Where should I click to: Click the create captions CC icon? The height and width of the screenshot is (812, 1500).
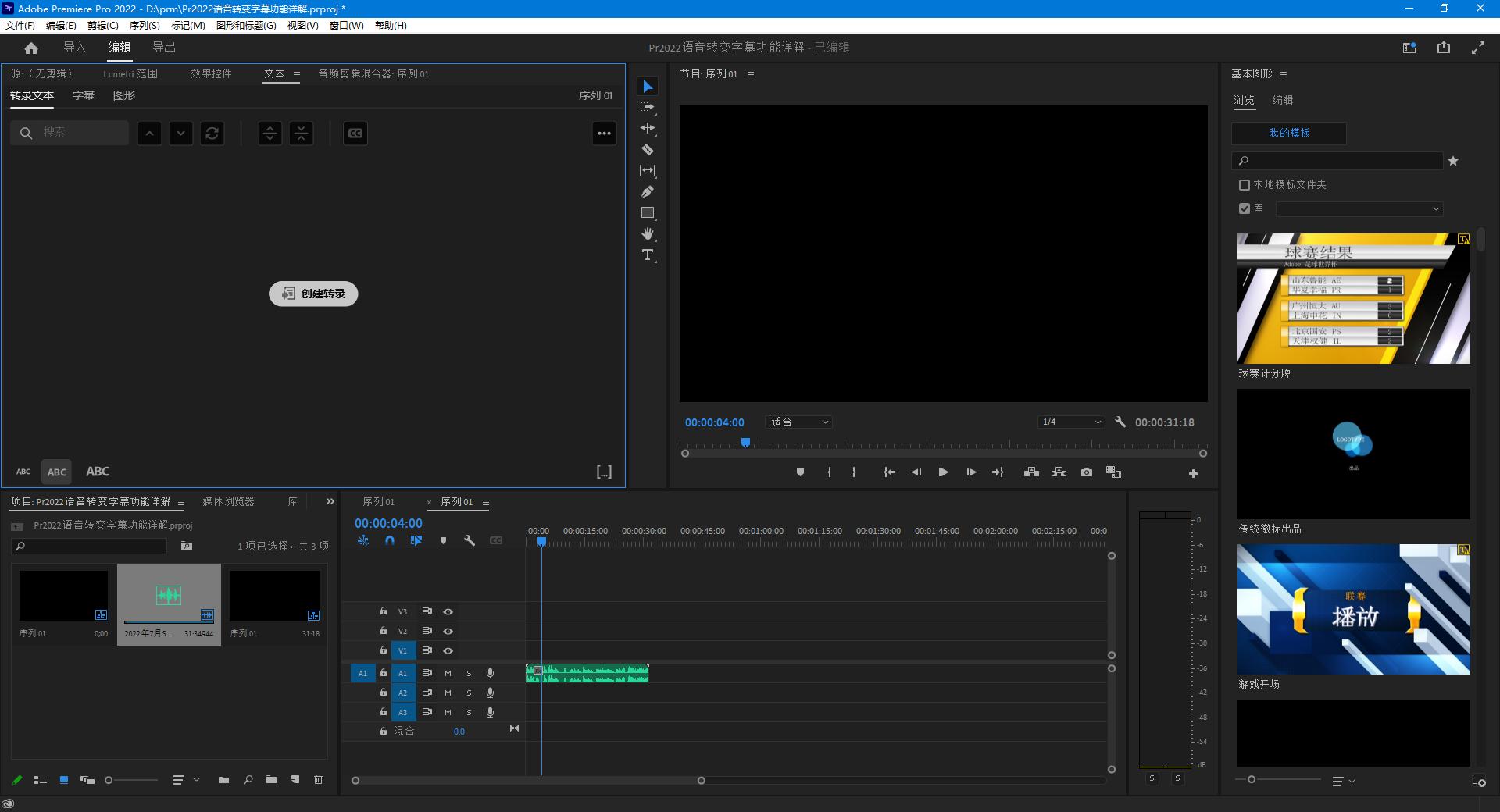pyautogui.click(x=355, y=133)
